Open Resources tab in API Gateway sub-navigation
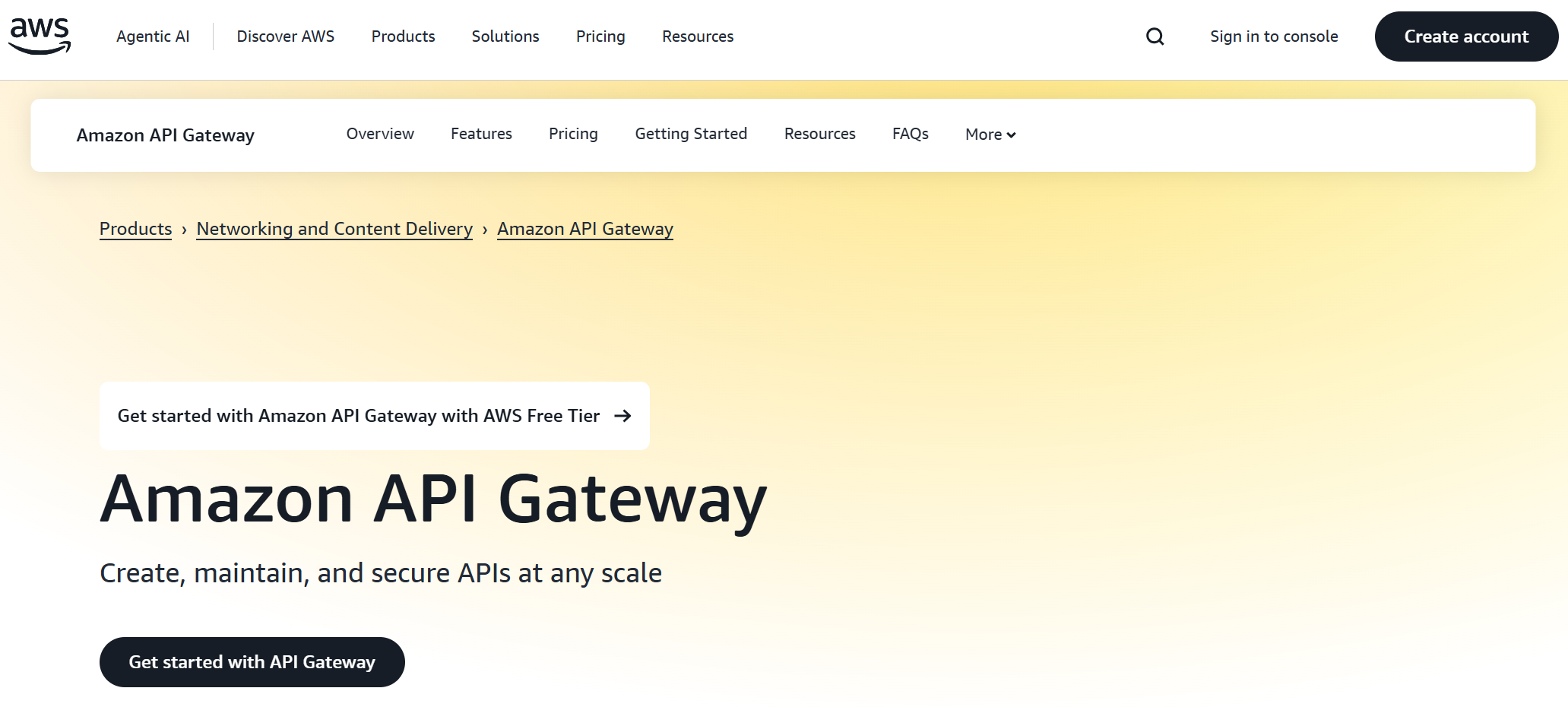1568x707 pixels. [819, 134]
